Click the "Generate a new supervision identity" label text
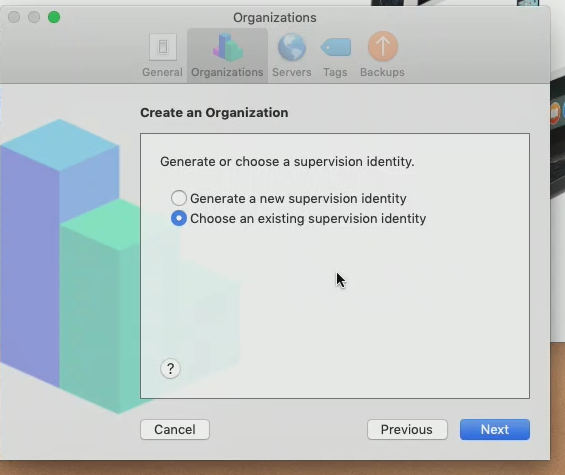This screenshot has width=565, height=475. click(298, 199)
